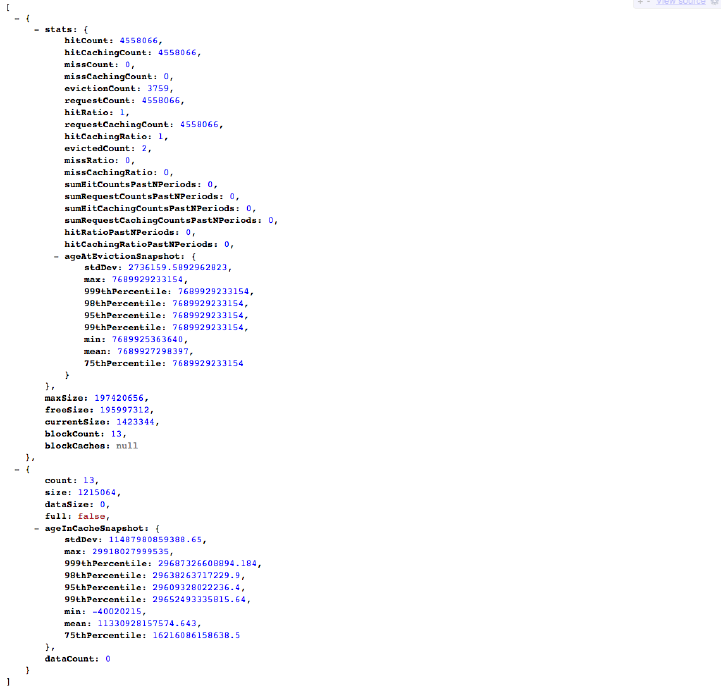This screenshot has height=697, width=721.
Task: Select the freeSize value 195997312
Action: coord(125,410)
